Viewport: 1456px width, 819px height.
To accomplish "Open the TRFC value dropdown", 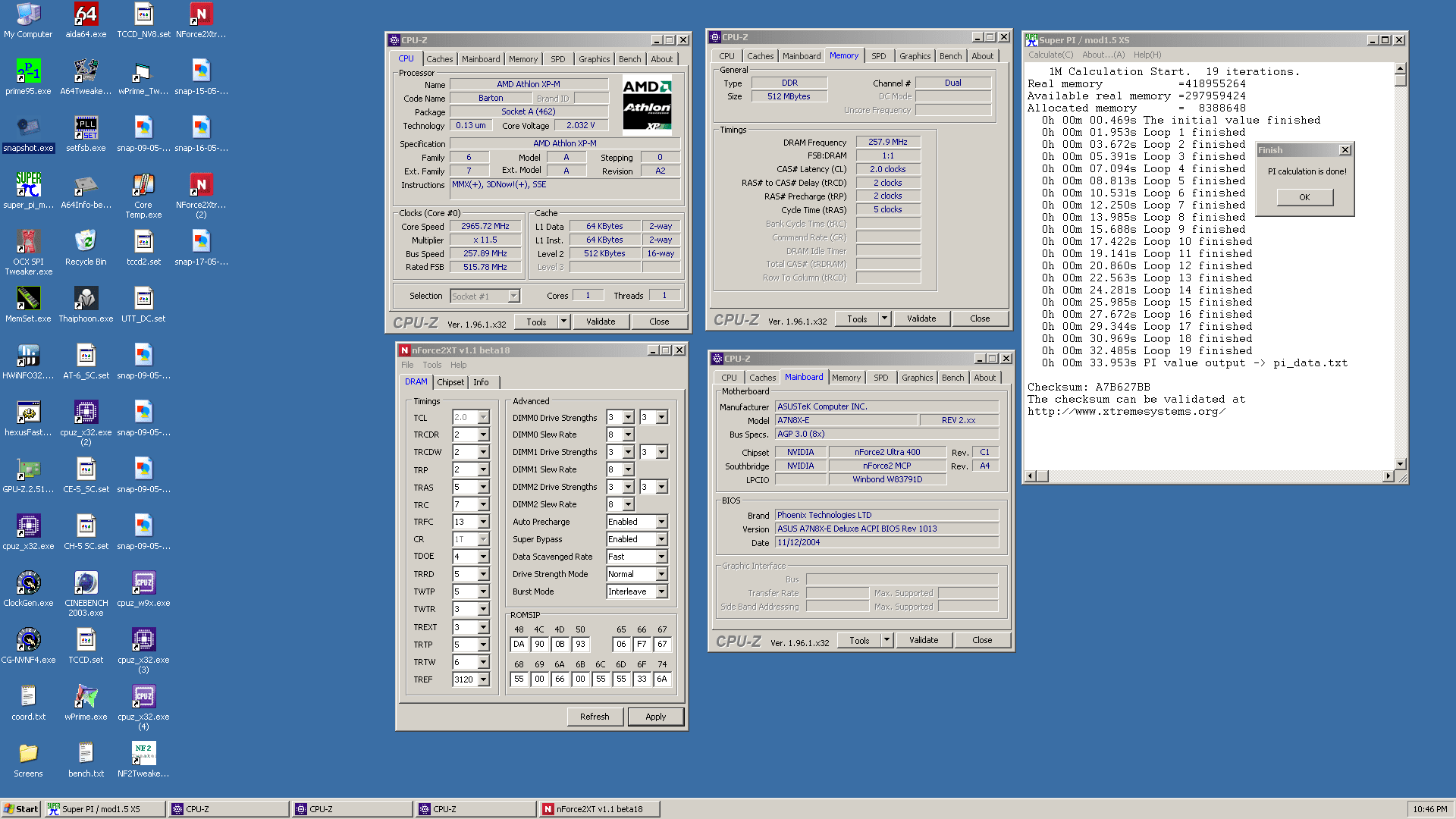I will (483, 522).
